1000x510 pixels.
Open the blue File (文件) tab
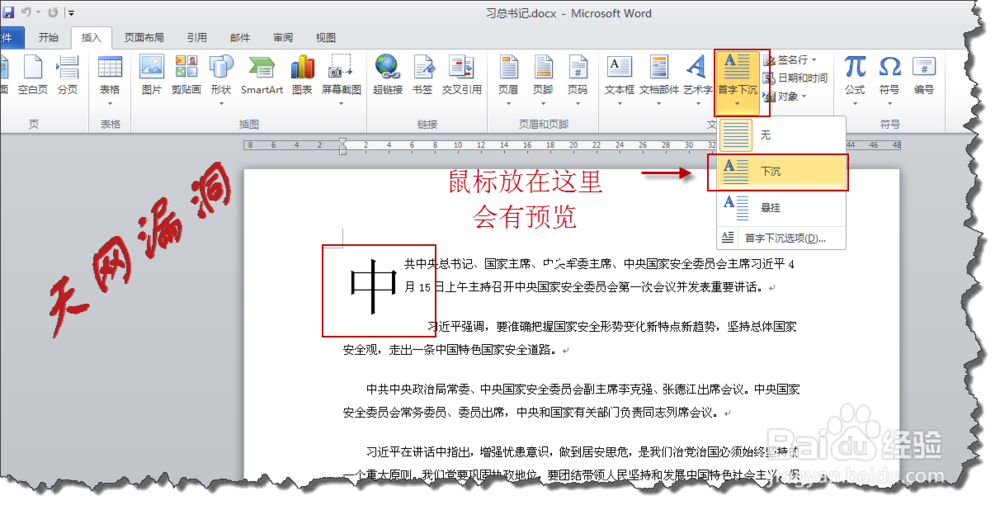pyautogui.click(x=11, y=38)
